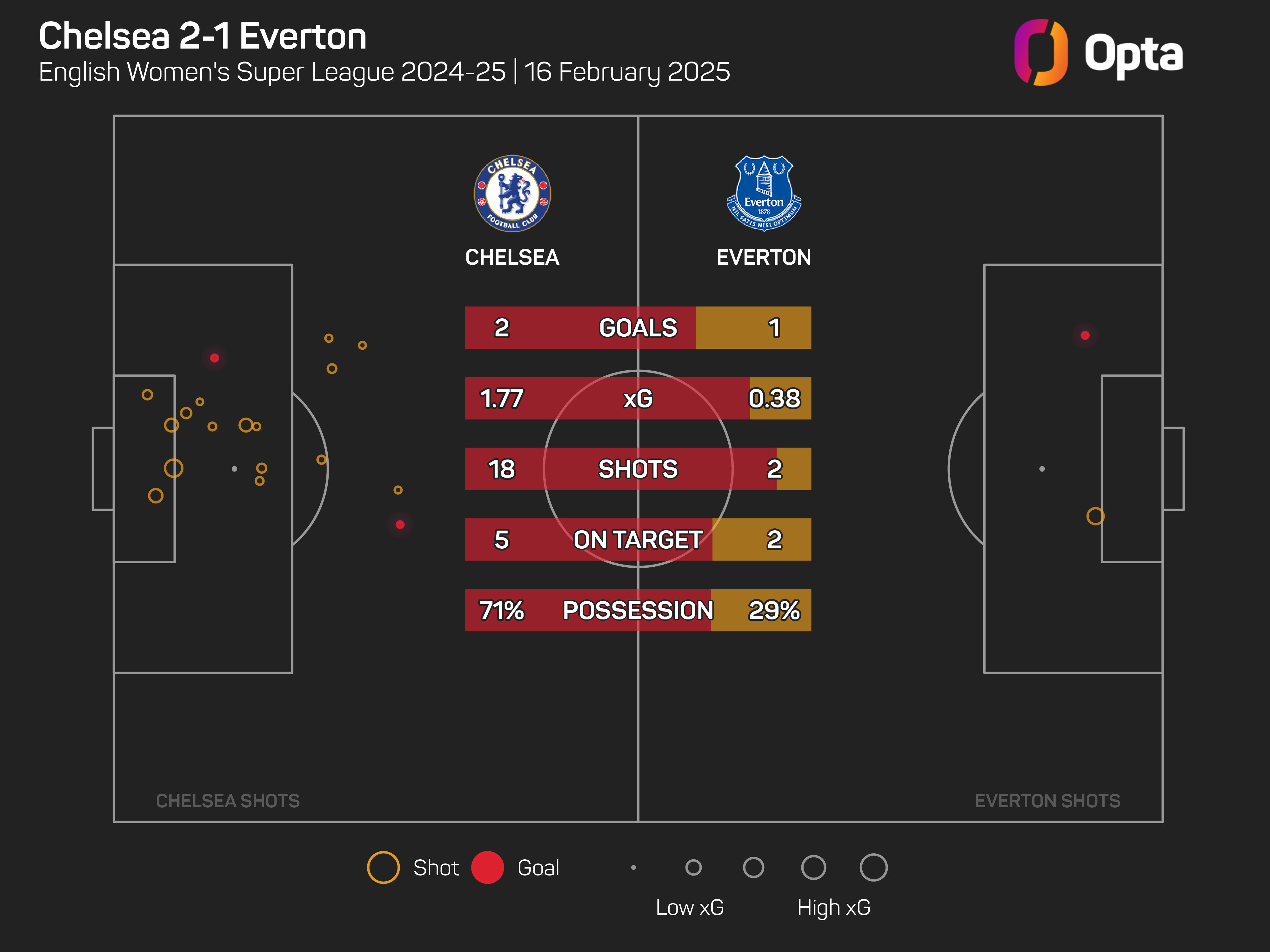Click the EVERTON SHOTS pitch label
The image size is (1270, 952).
coord(1047,801)
